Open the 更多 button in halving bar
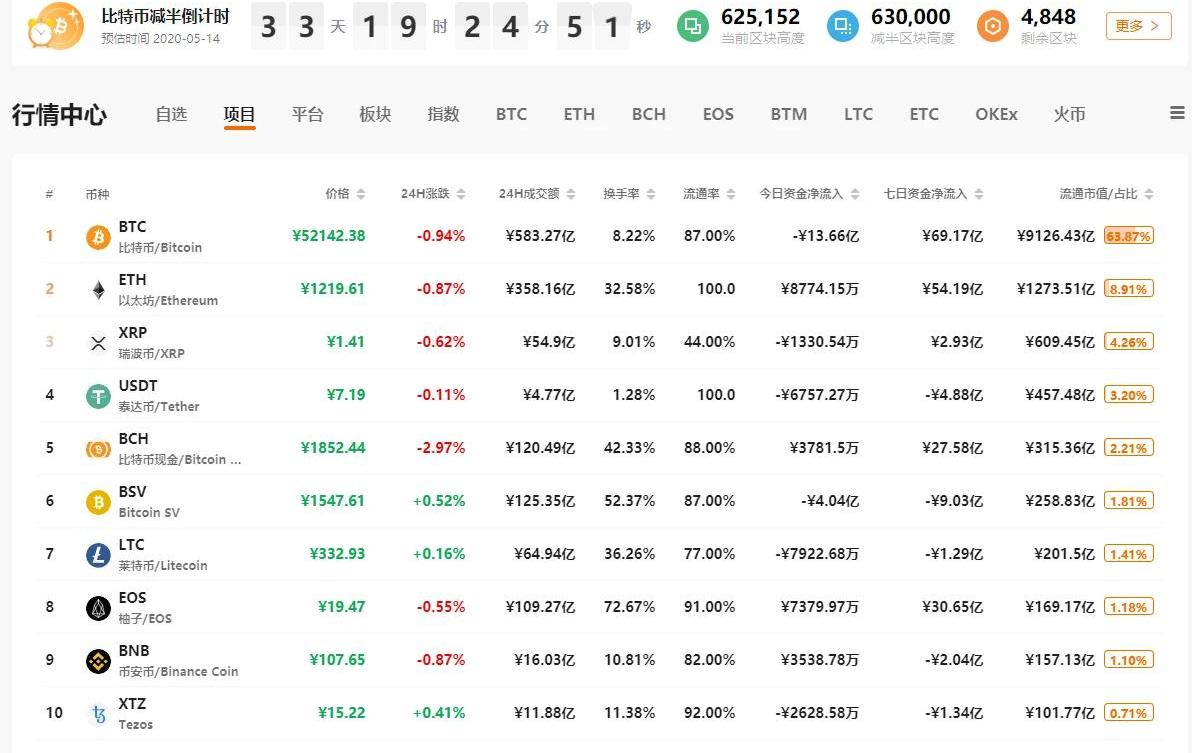This screenshot has height=753, width=1192. (x=1138, y=27)
